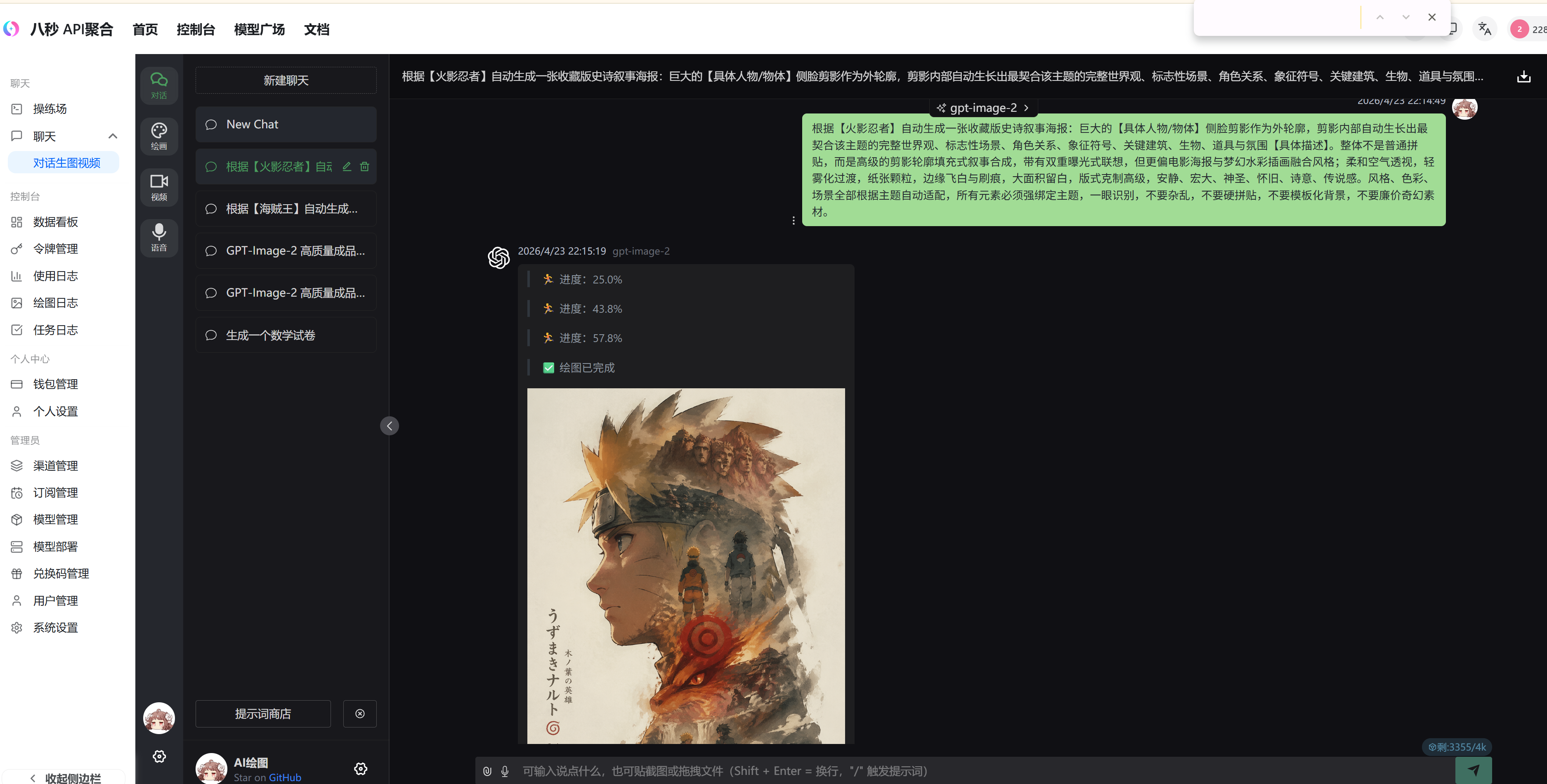
Task: Open the gpt-image-2 model selector
Action: pos(983,108)
